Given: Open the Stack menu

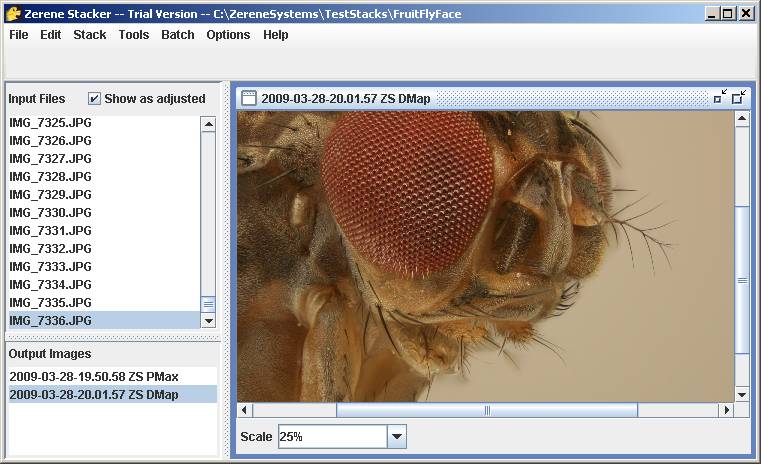Looking at the screenshot, I should [x=89, y=35].
